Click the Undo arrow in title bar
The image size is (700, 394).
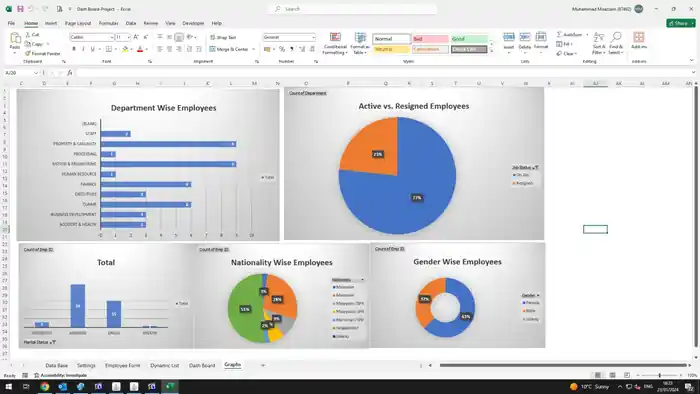click(x=31, y=9)
